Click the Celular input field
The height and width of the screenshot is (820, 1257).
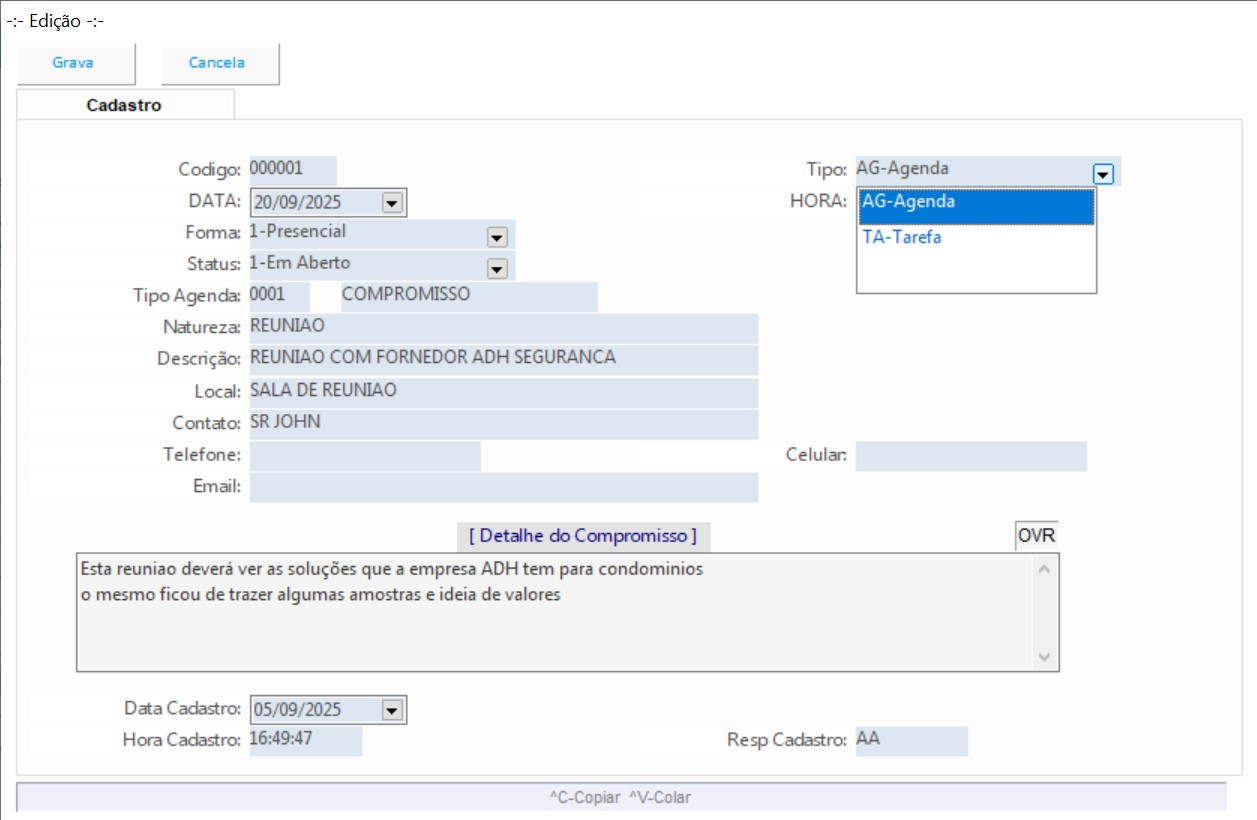point(970,456)
